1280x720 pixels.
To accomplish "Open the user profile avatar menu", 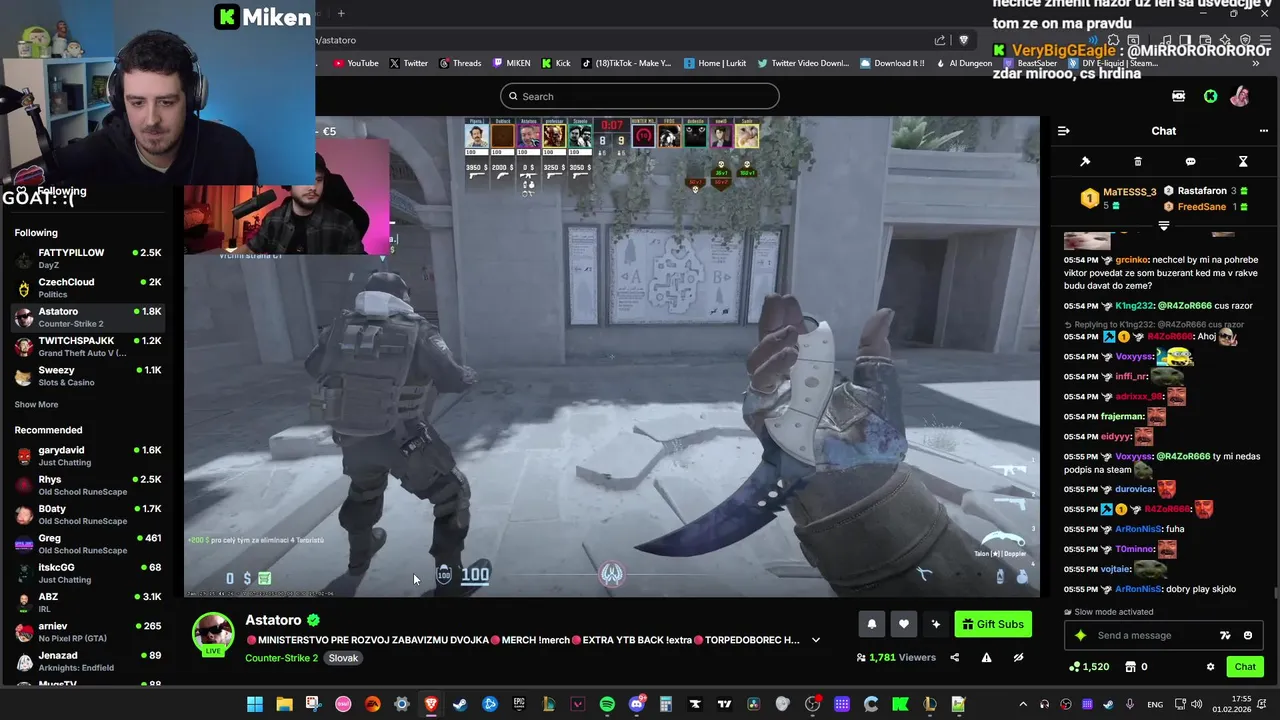I will (1240, 96).
